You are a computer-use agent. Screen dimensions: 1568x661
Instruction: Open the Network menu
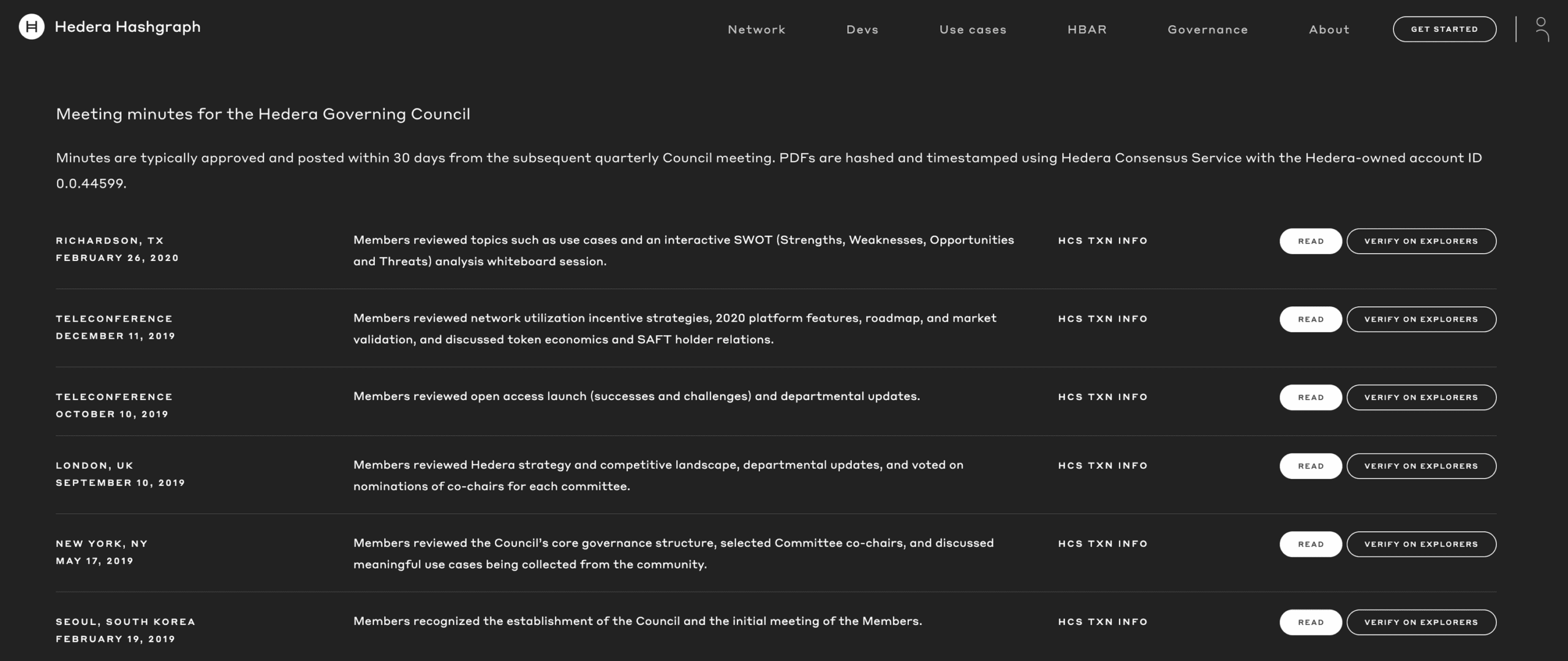click(756, 29)
